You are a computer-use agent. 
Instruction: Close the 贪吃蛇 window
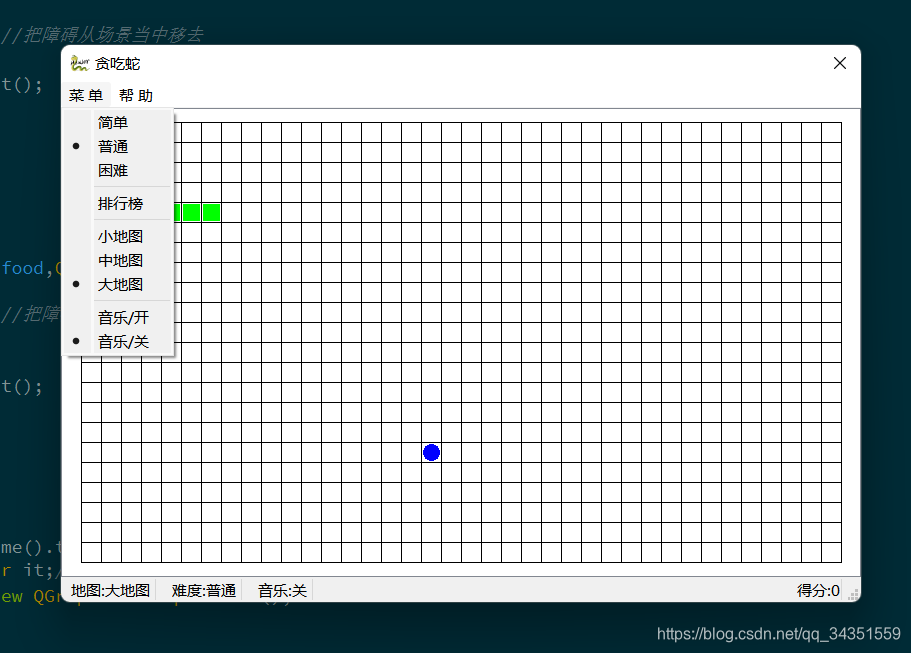coord(840,63)
